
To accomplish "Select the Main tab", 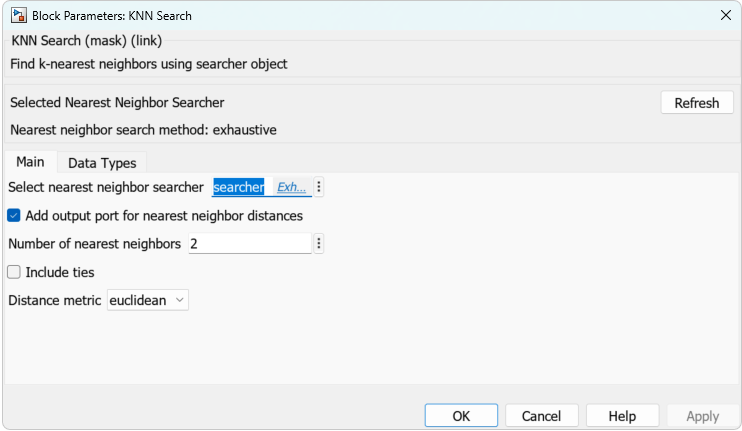I will (x=30, y=162).
